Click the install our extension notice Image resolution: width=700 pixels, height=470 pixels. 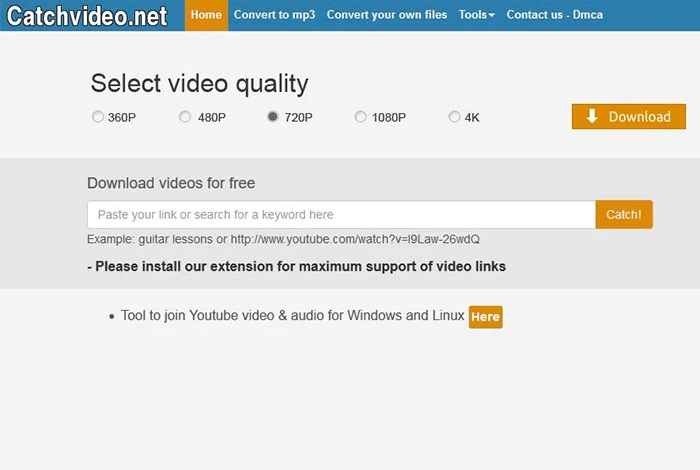click(x=297, y=267)
